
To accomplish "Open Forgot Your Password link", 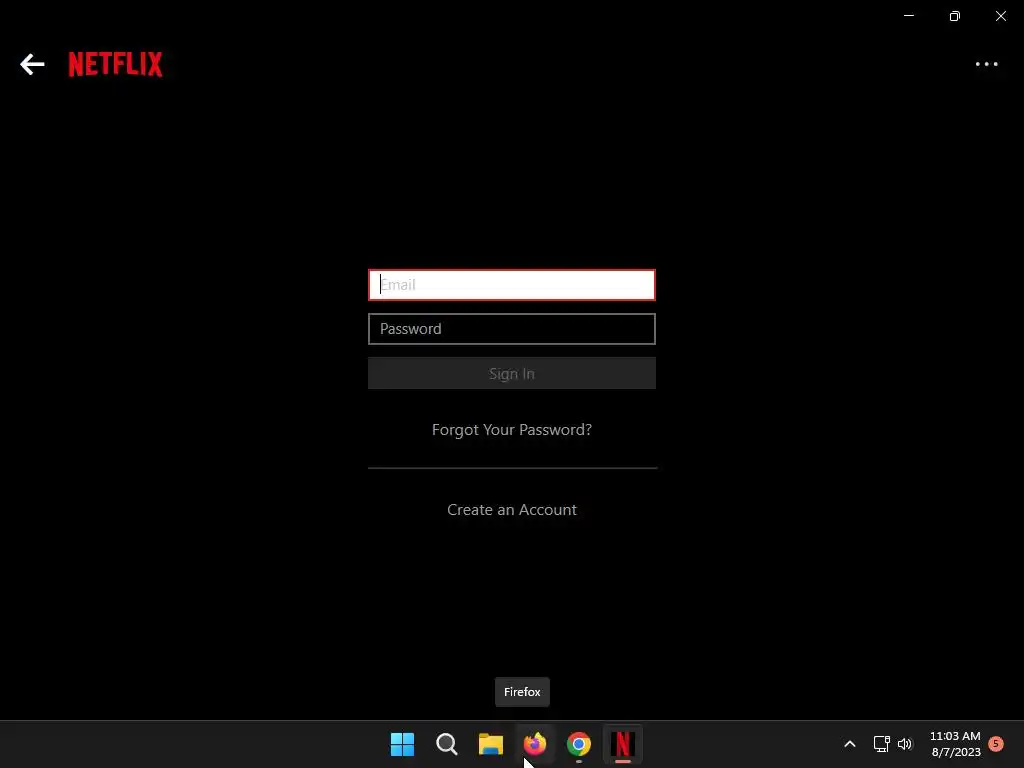I will tap(511, 430).
